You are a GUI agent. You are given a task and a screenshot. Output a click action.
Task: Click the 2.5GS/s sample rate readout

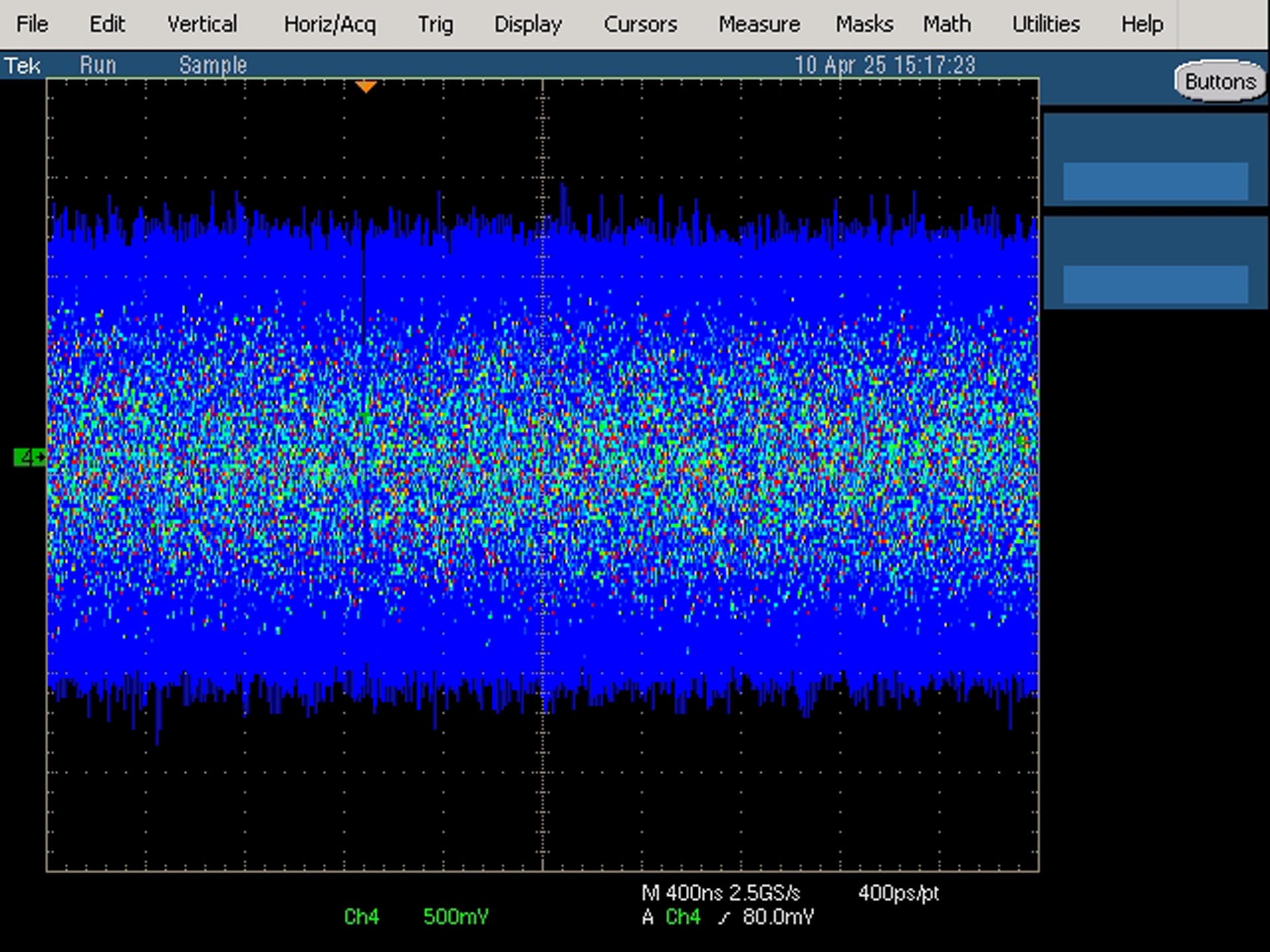(x=764, y=893)
